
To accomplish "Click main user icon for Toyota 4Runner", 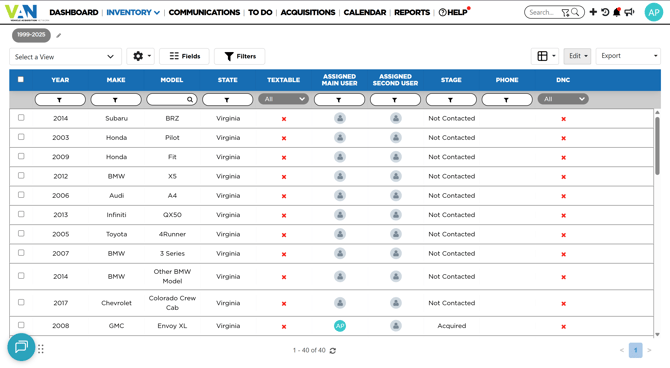I will tap(340, 234).
